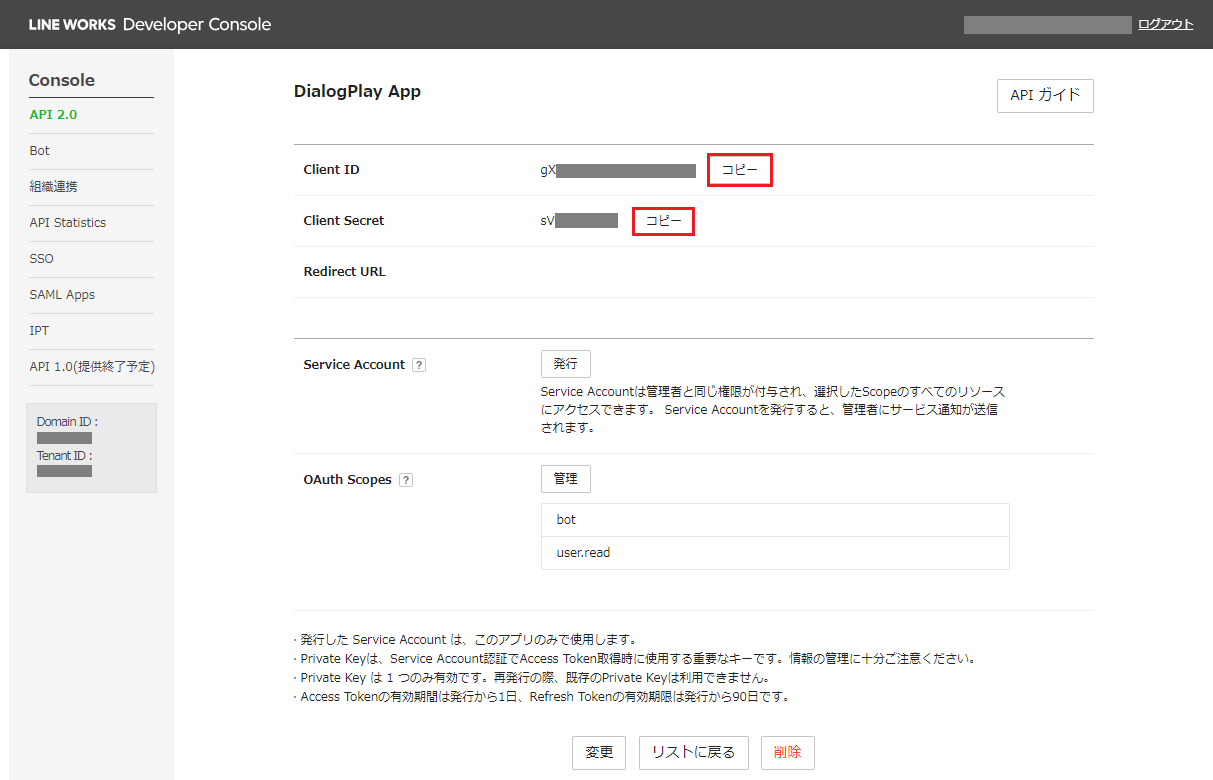
Task: Click the Domain ID label
Action: pos(67,422)
